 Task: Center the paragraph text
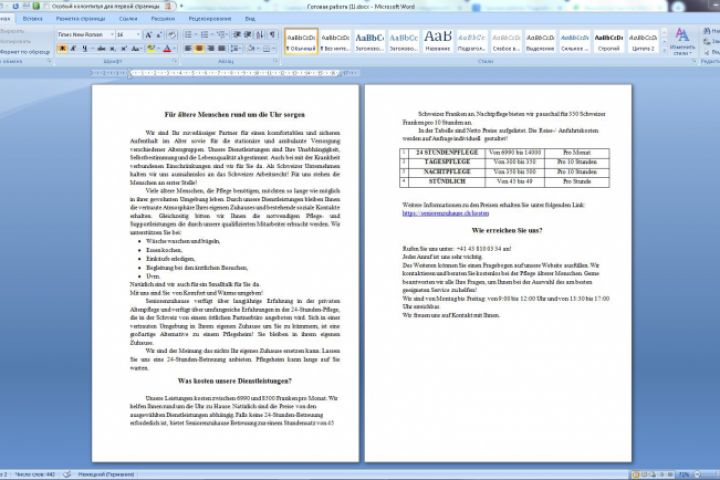199,48
